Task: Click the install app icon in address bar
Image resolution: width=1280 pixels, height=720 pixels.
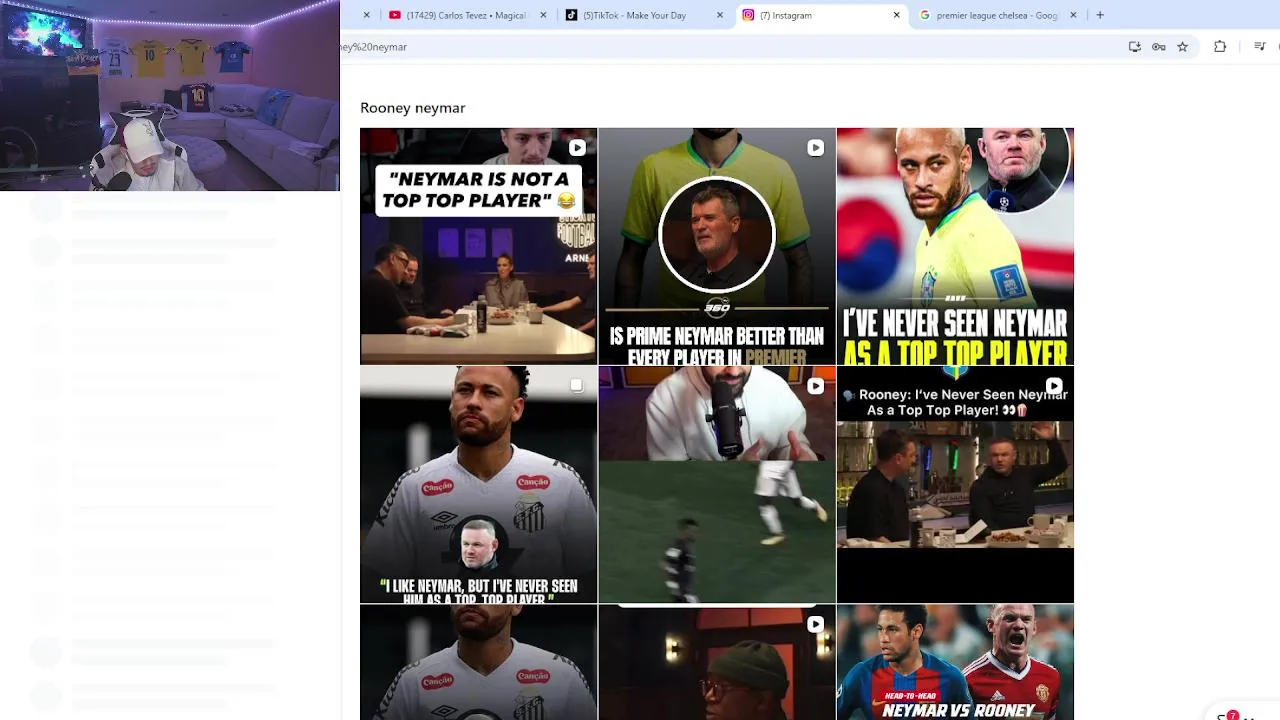Action: 1135,47
